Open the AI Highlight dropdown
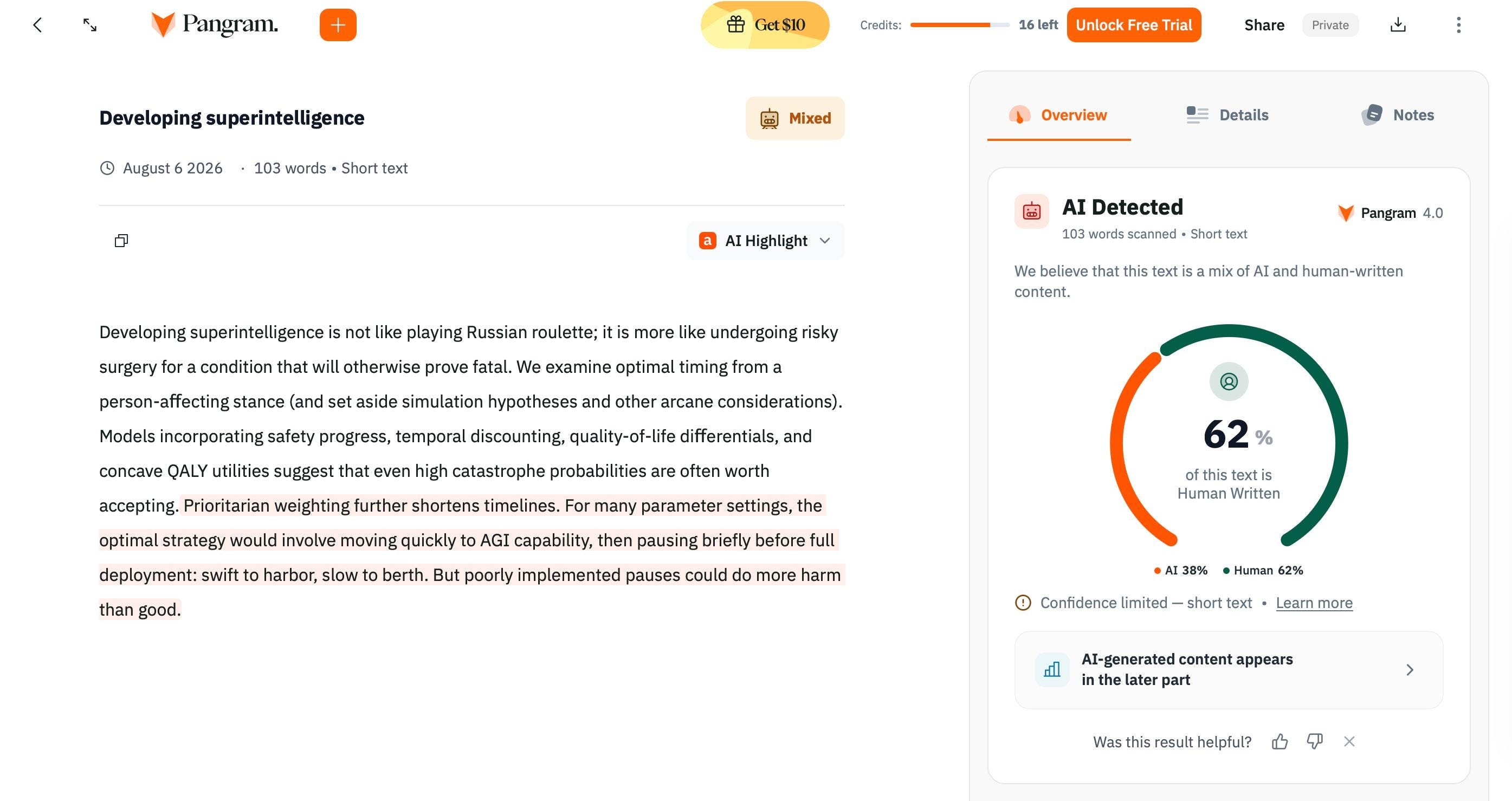This screenshot has width=1512, height=801. [765, 241]
